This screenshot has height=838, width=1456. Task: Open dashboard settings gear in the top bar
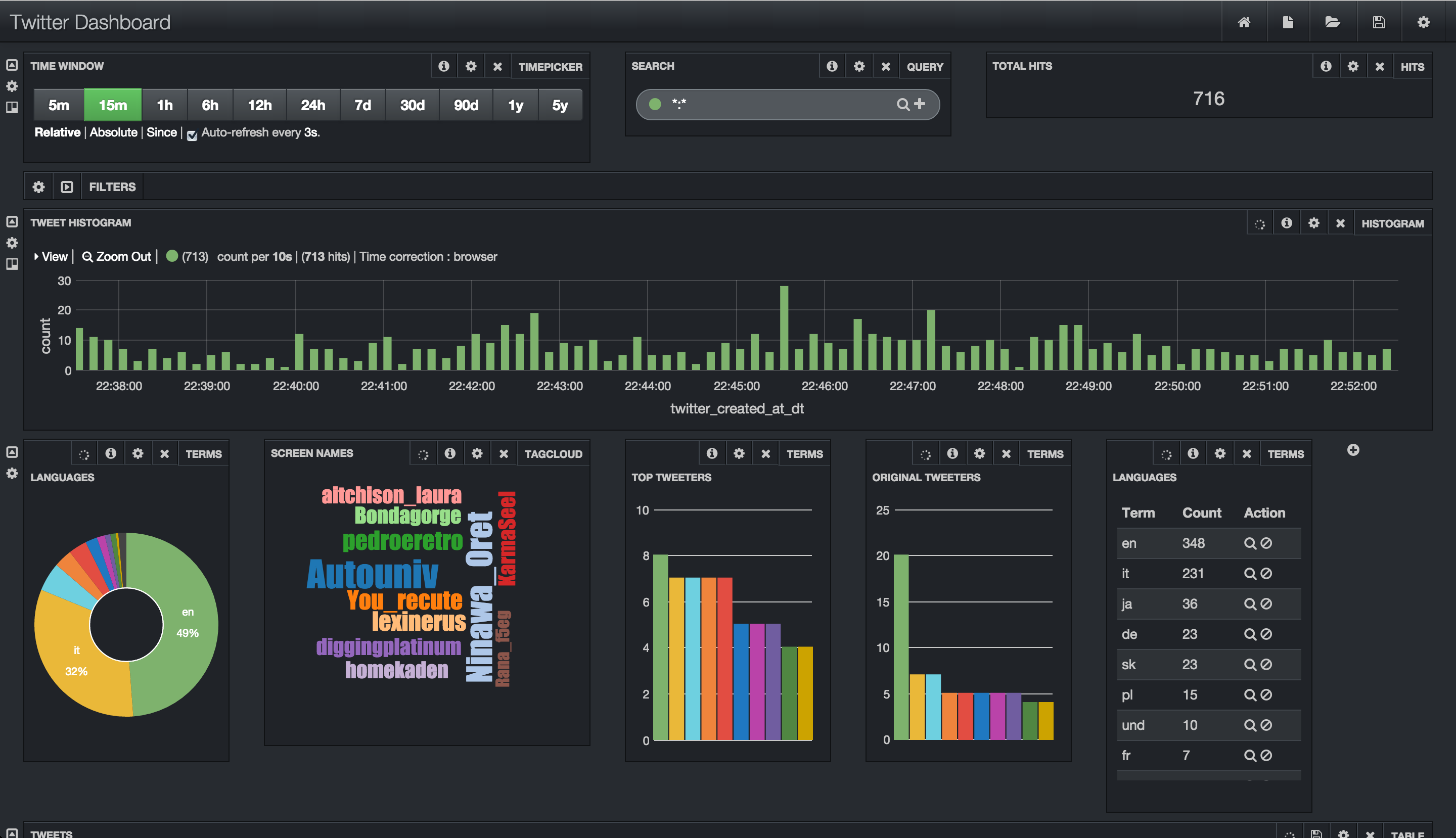[x=1423, y=22]
